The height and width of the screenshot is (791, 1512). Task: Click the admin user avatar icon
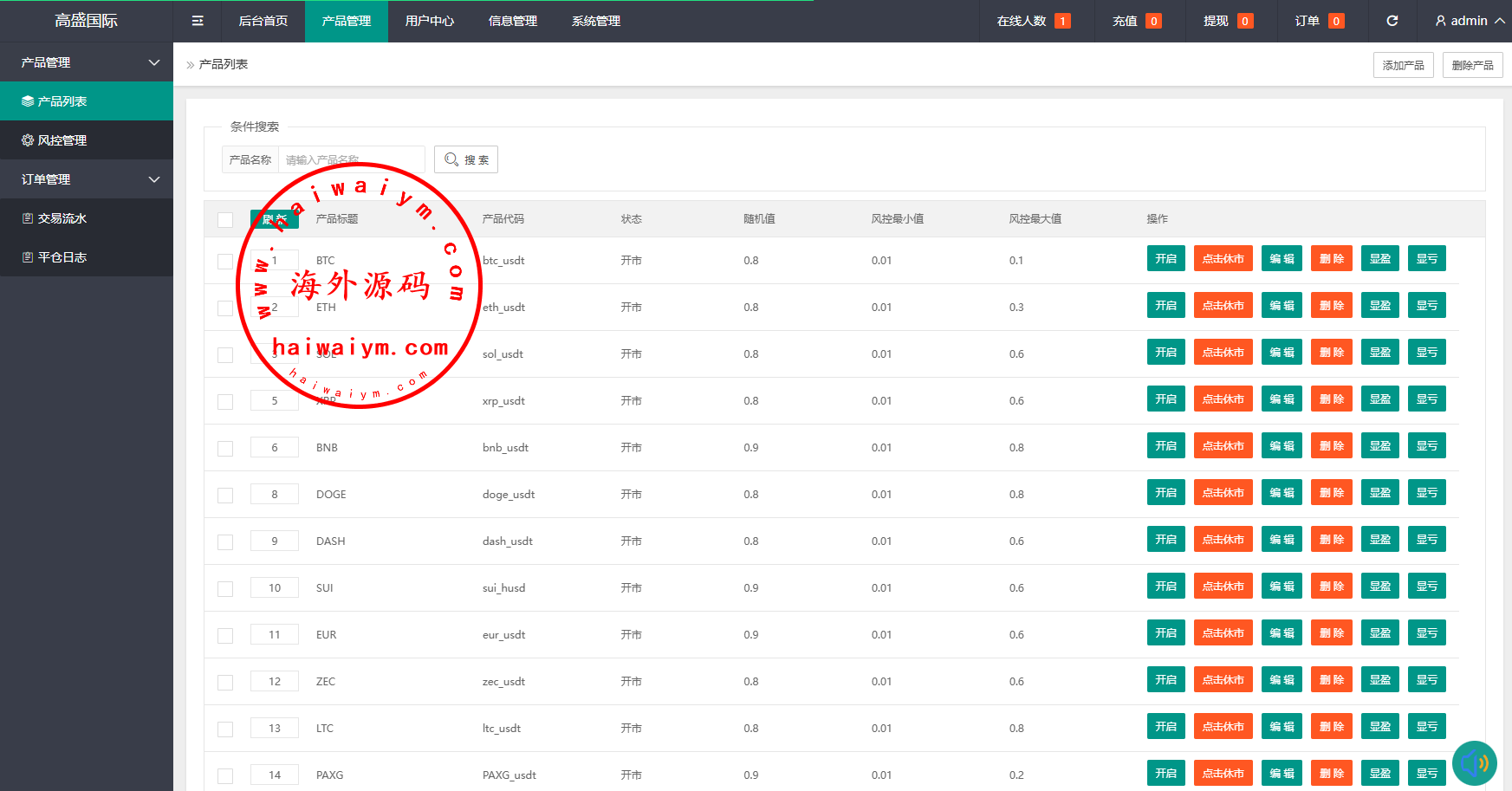1440,21
